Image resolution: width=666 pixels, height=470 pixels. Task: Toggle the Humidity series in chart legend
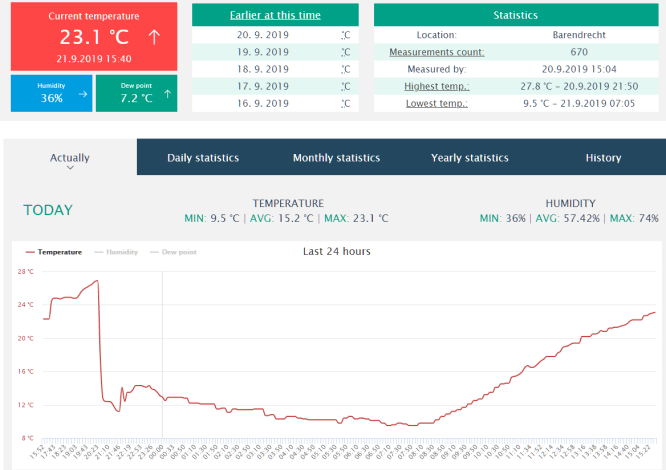point(116,252)
